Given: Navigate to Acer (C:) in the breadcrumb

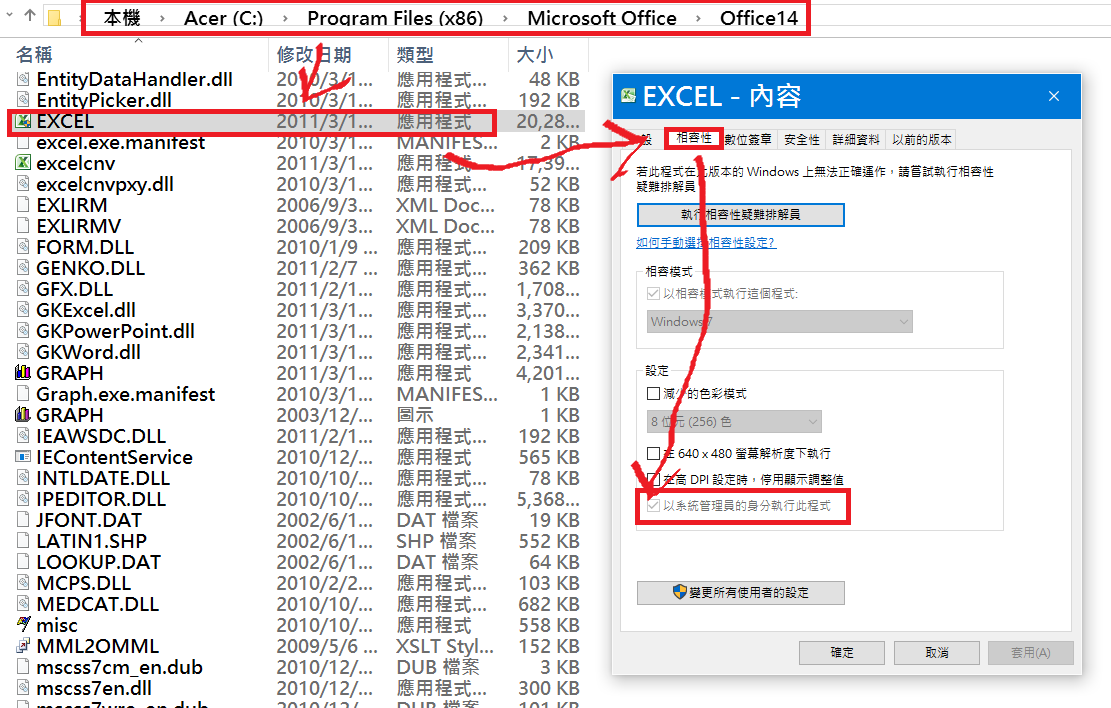Looking at the screenshot, I should point(223,18).
